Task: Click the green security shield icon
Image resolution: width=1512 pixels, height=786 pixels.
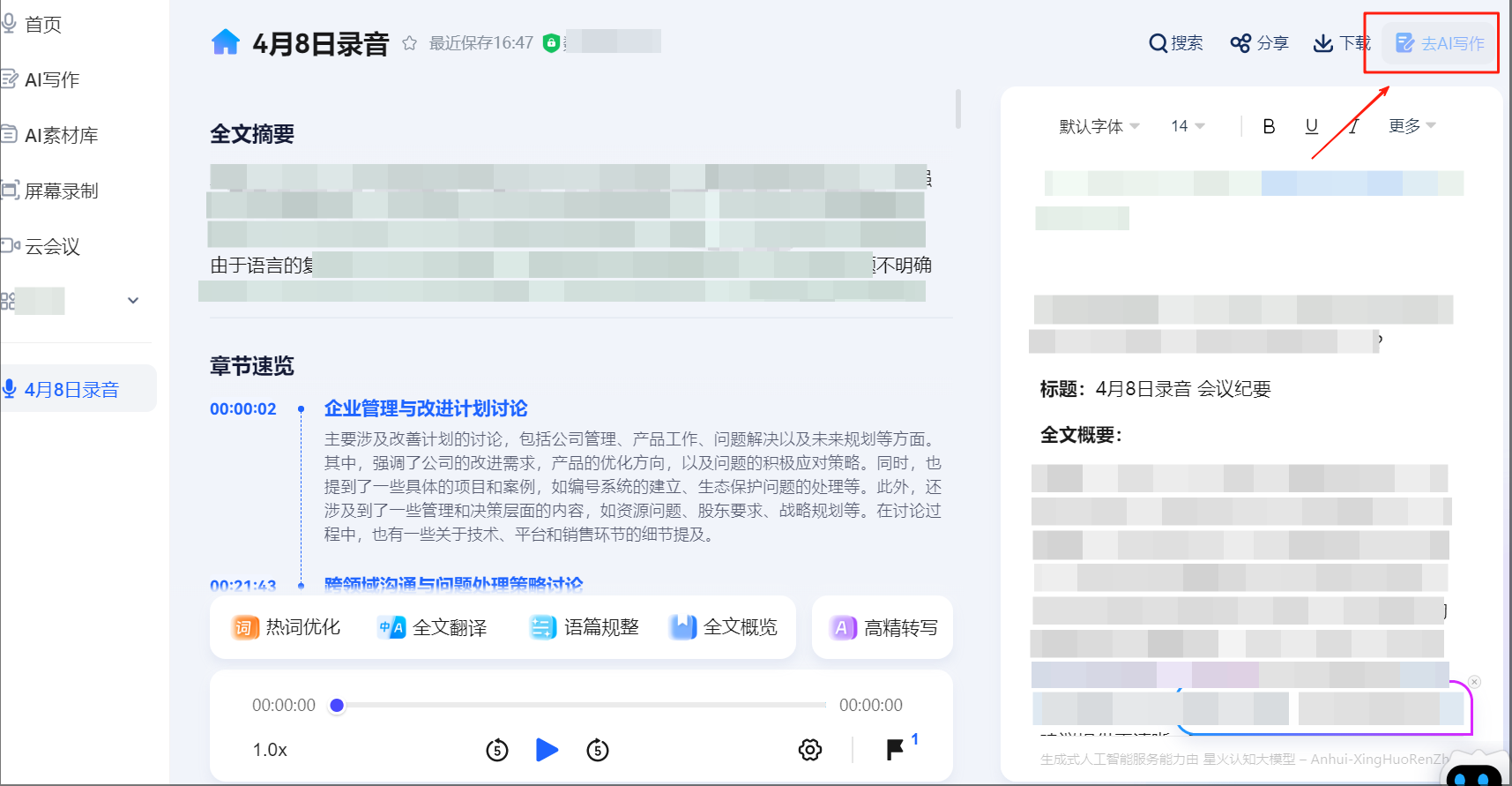Action: (x=551, y=42)
